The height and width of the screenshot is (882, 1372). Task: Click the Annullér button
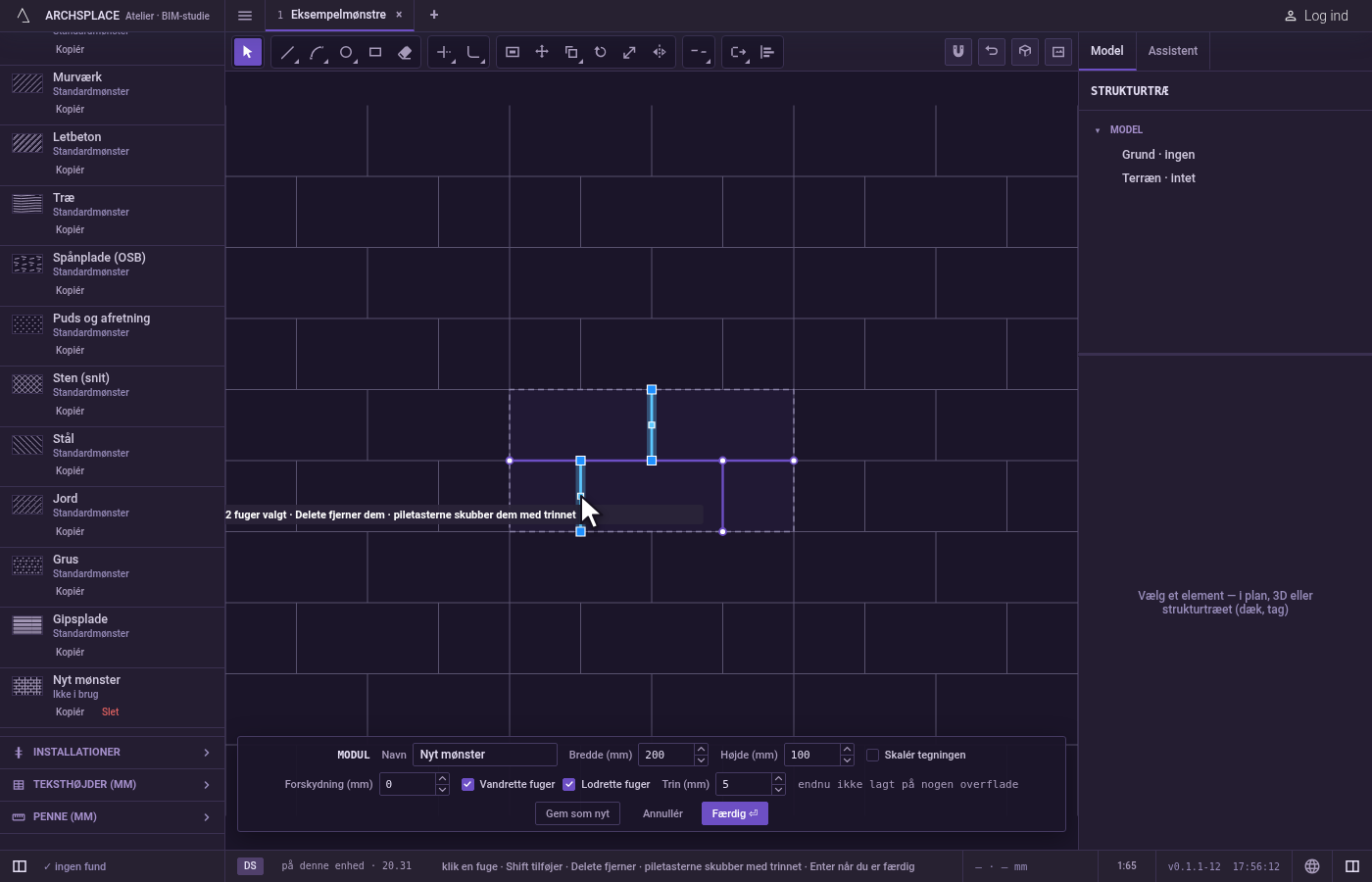pos(662,813)
